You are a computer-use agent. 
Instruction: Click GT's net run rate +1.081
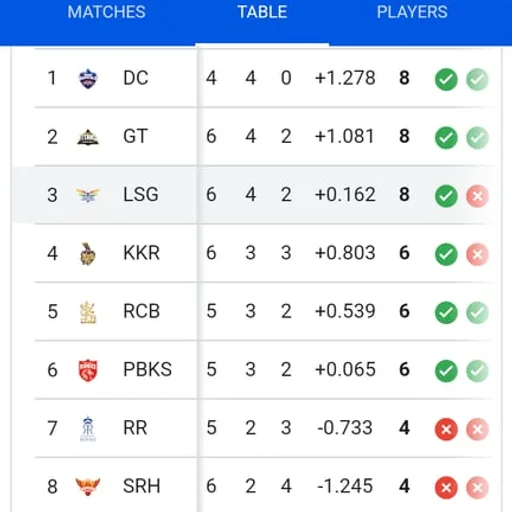coord(345,136)
